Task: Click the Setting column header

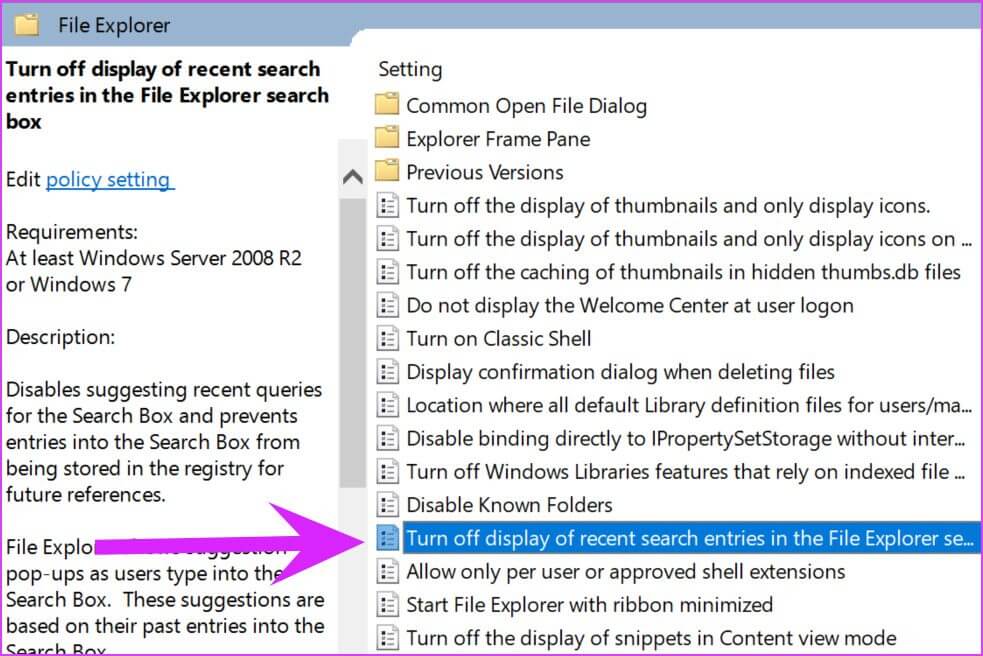Action: (x=410, y=69)
